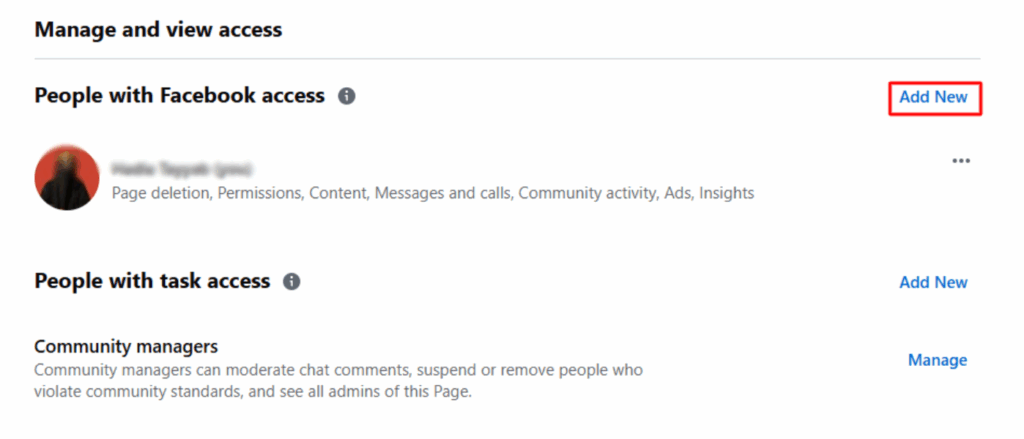The image size is (1024, 439).
Task: Click the People with Facebook access heading
Action: [180, 96]
